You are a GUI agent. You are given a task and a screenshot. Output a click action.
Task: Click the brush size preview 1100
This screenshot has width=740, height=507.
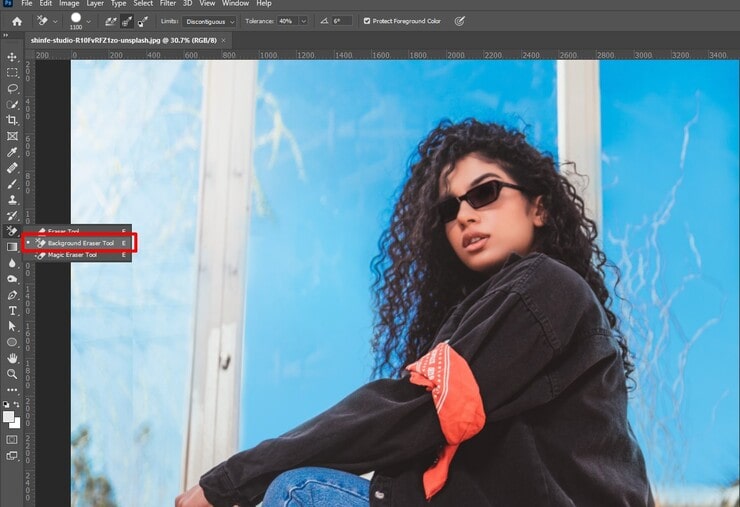[76, 21]
